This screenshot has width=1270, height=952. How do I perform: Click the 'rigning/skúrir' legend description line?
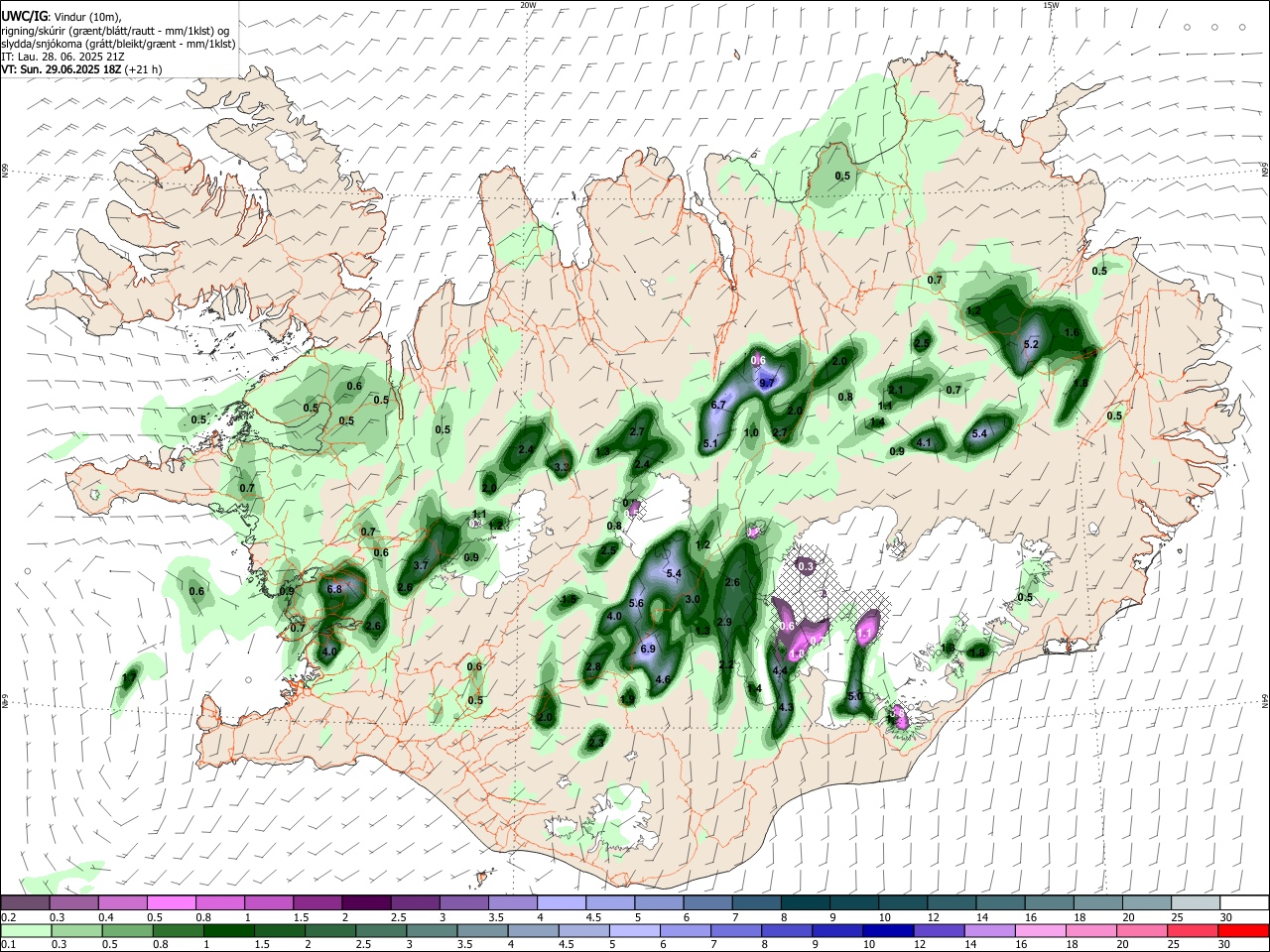[115, 30]
